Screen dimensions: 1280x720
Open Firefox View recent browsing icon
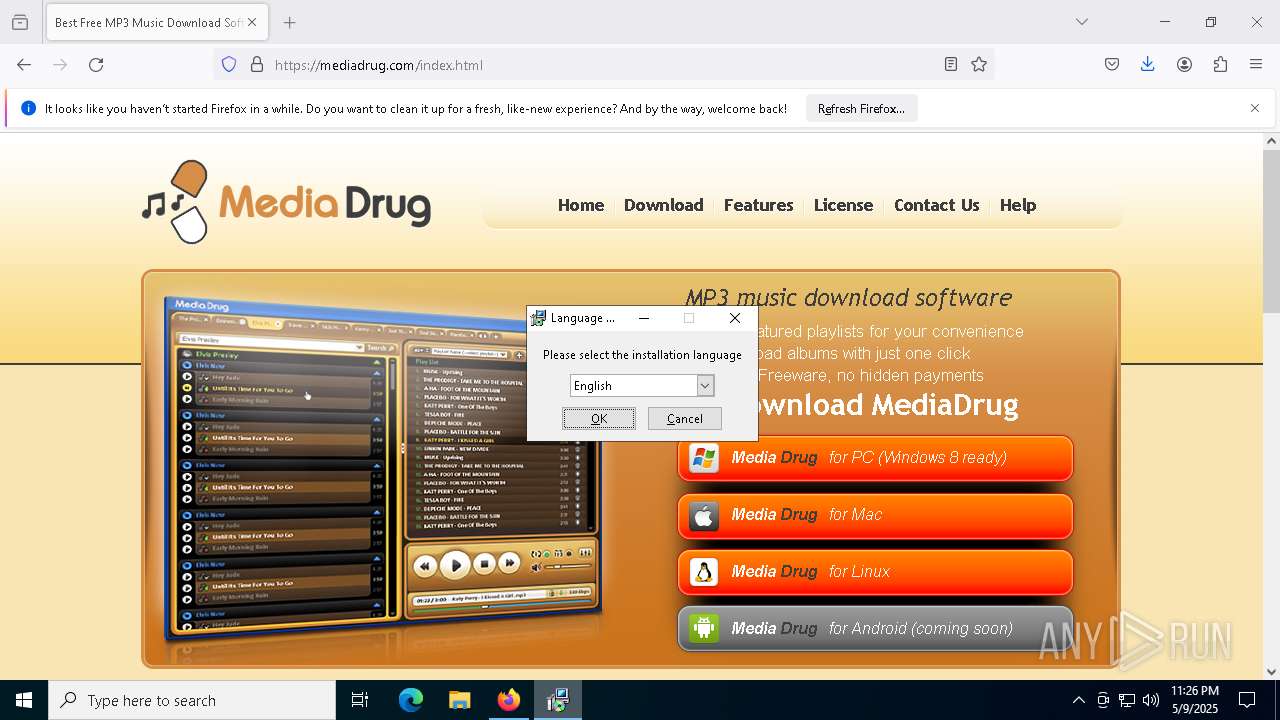pos(20,22)
